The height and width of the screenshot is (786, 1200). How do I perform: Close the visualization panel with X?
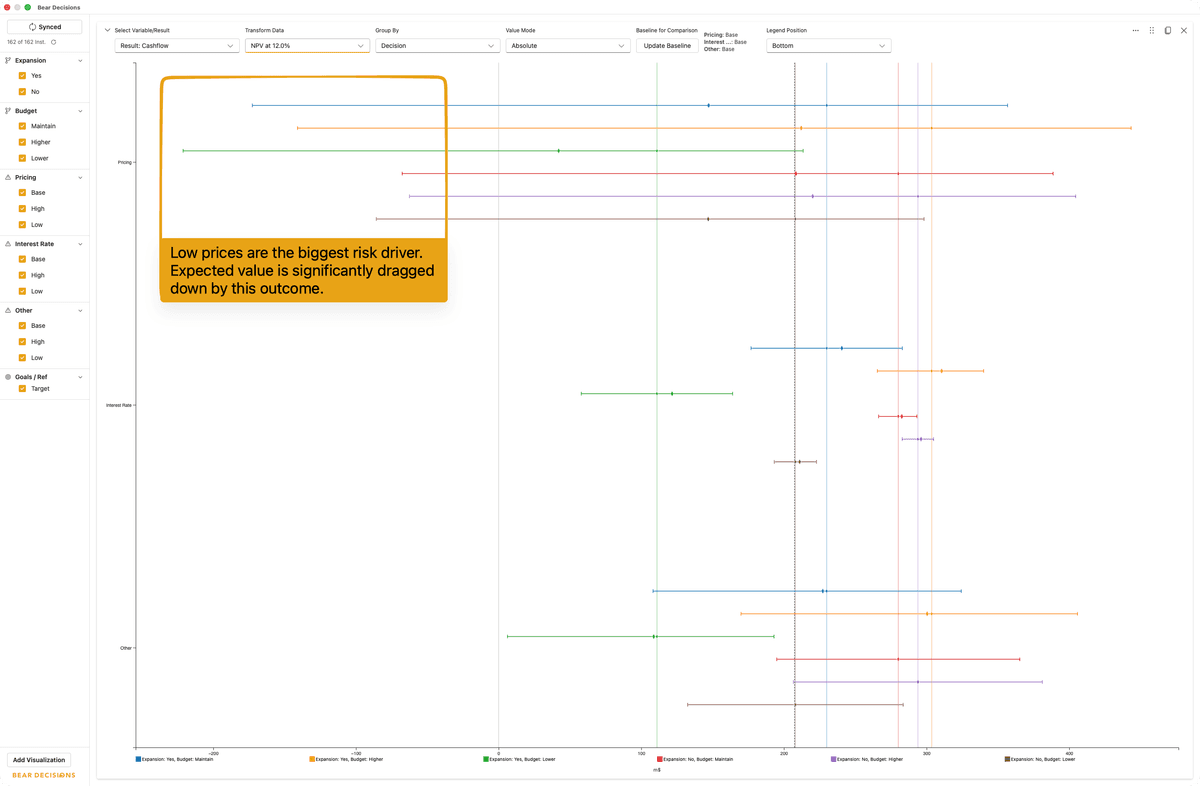[1184, 30]
